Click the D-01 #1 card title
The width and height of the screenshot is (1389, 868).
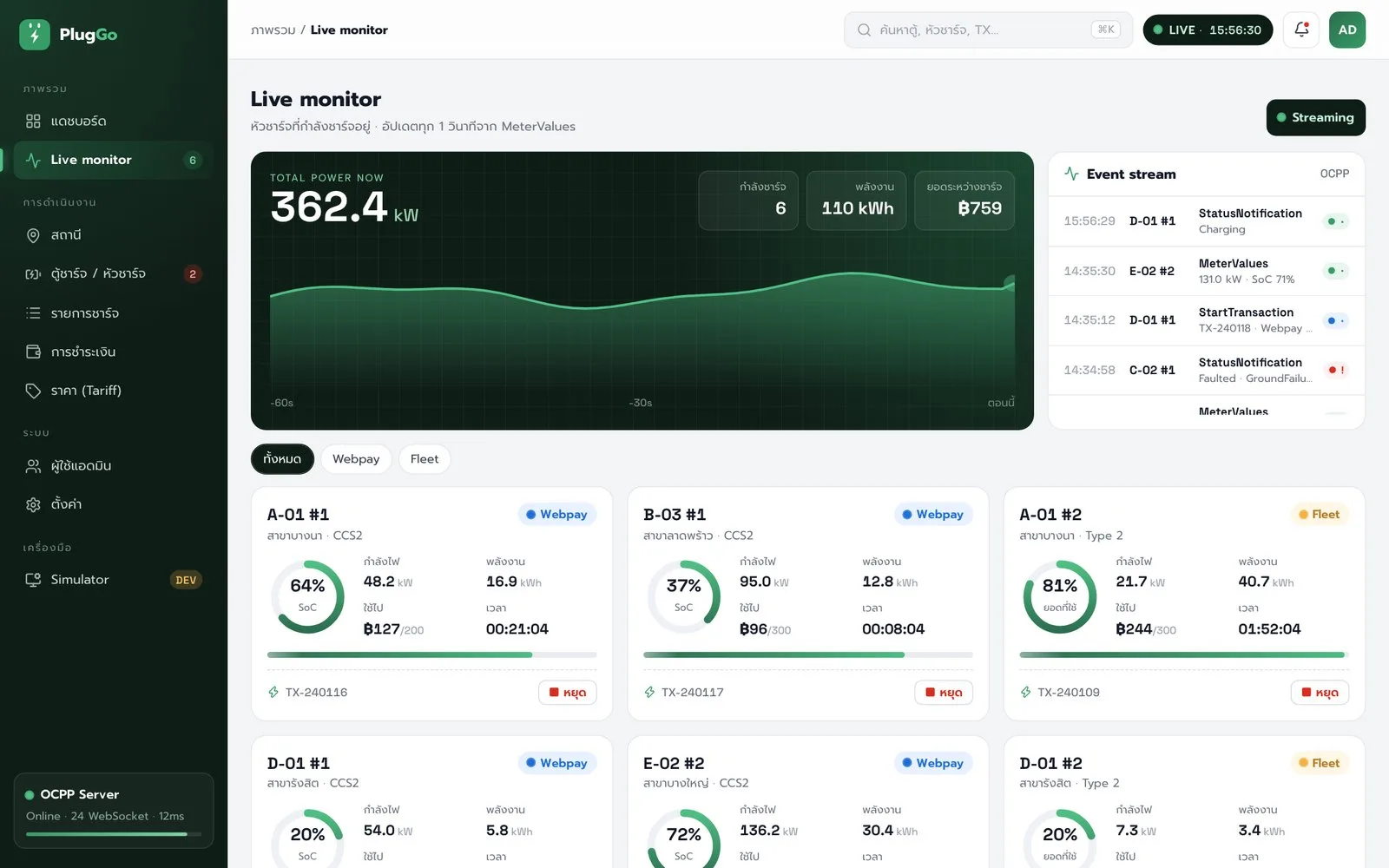pos(299,764)
